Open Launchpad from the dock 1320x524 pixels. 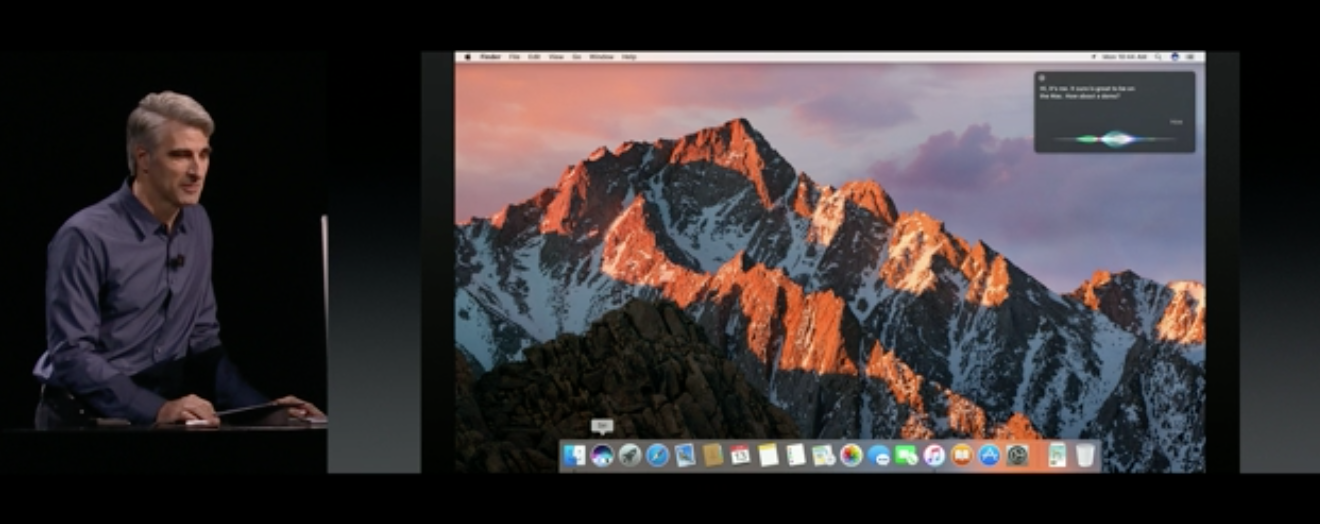coord(630,456)
